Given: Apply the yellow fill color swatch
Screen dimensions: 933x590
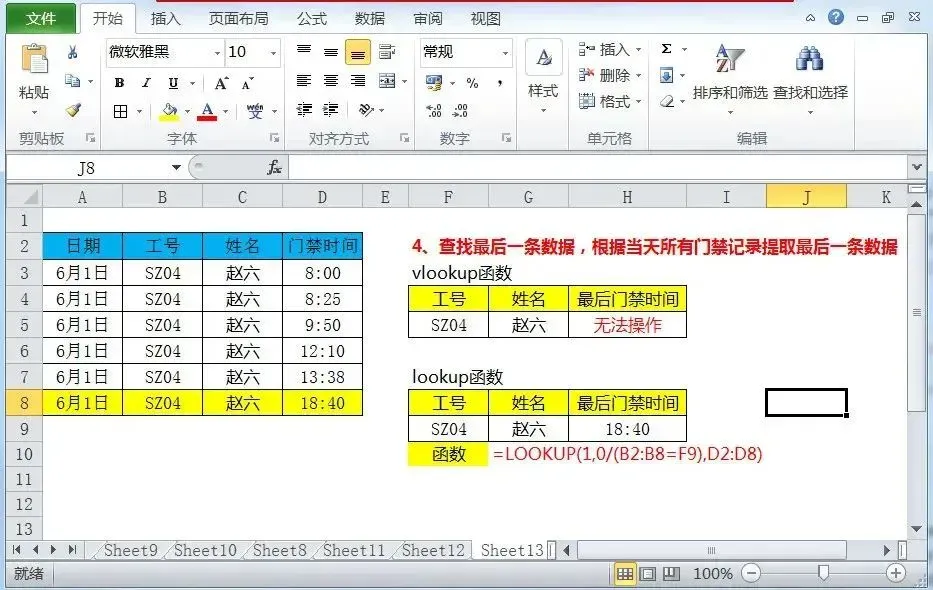Looking at the screenshot, I should [x=169, y=111].
